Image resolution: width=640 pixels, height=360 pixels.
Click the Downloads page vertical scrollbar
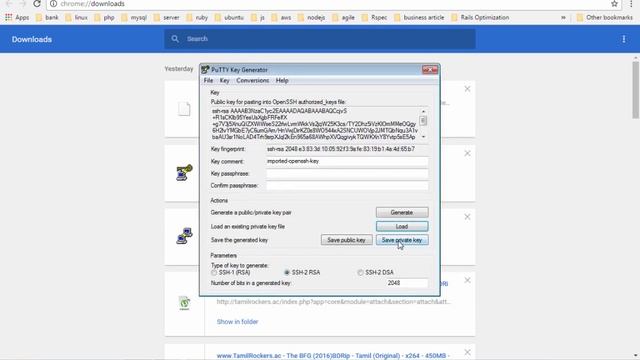[x=636, y=89]
